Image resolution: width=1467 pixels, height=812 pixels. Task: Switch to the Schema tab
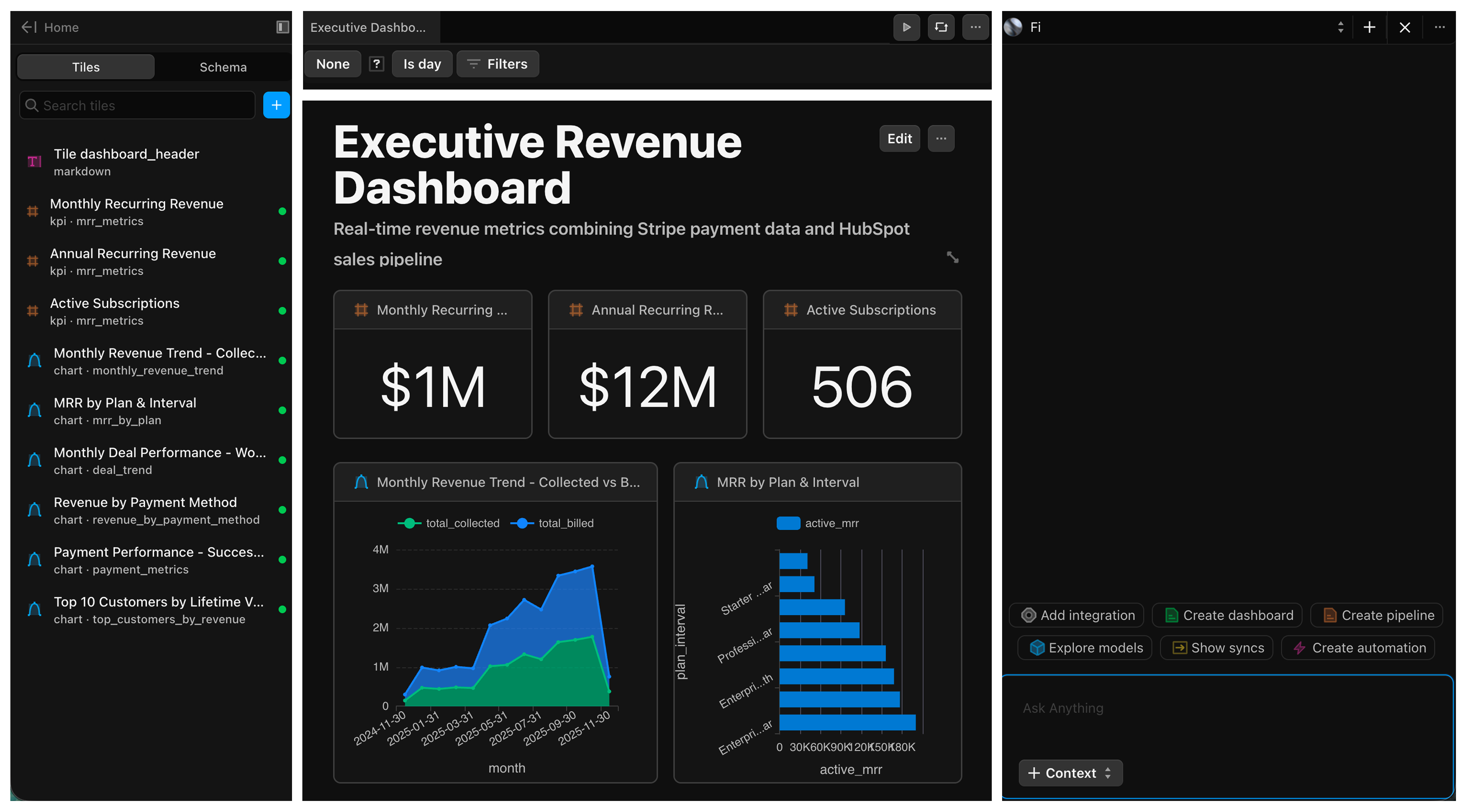223,66
